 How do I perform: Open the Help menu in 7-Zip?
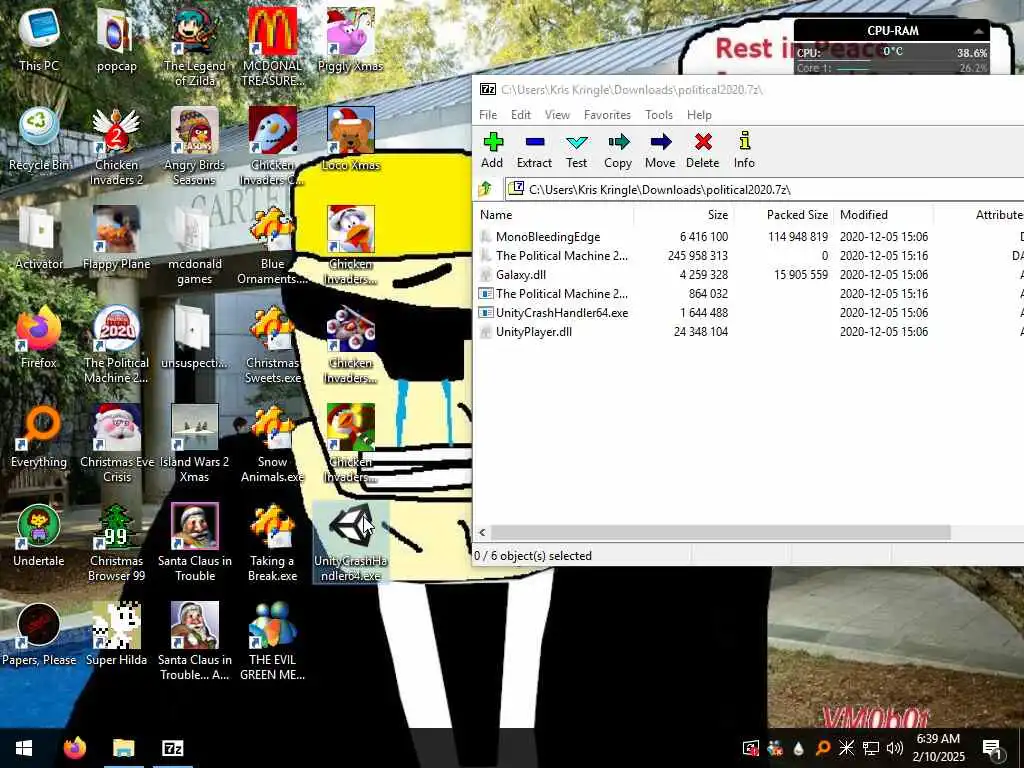(699, 115)
